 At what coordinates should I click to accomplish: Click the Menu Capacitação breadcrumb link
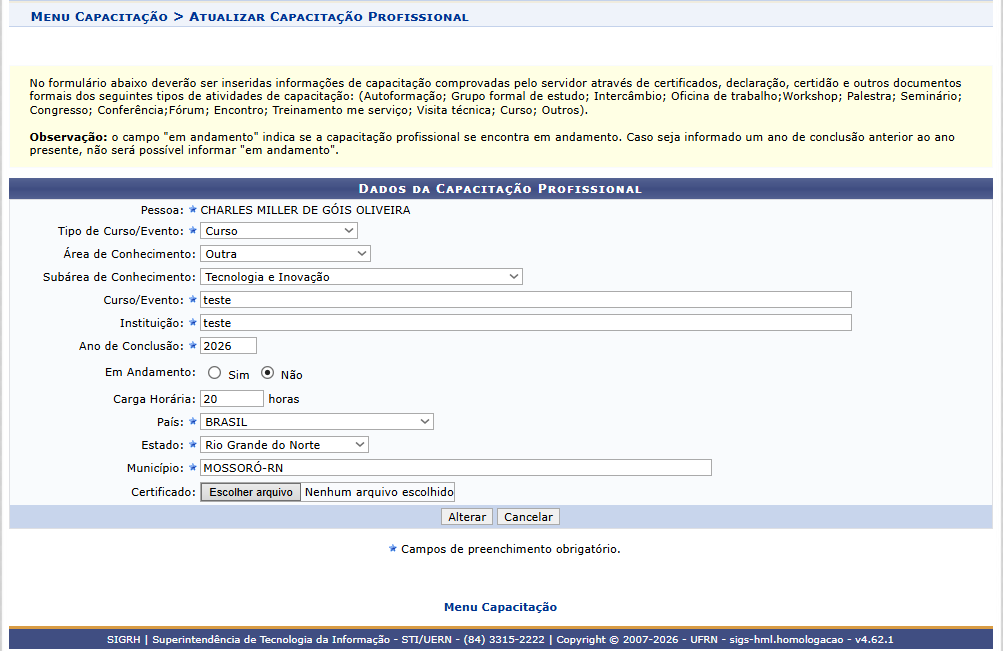[x=99, y=17]
